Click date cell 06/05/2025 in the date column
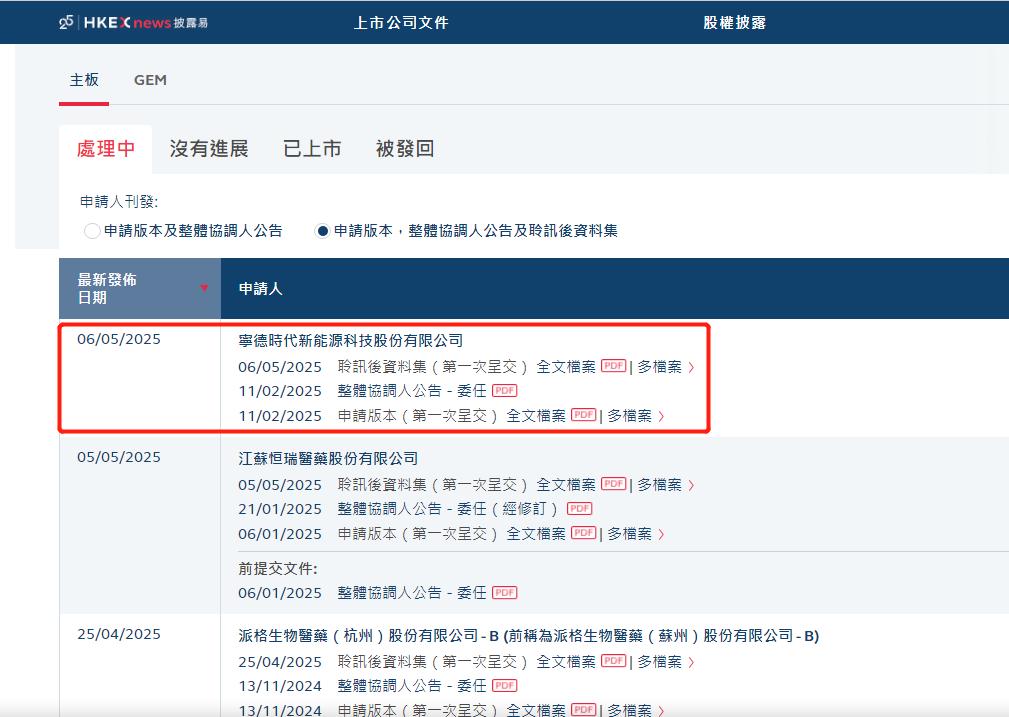 point(119,339)
